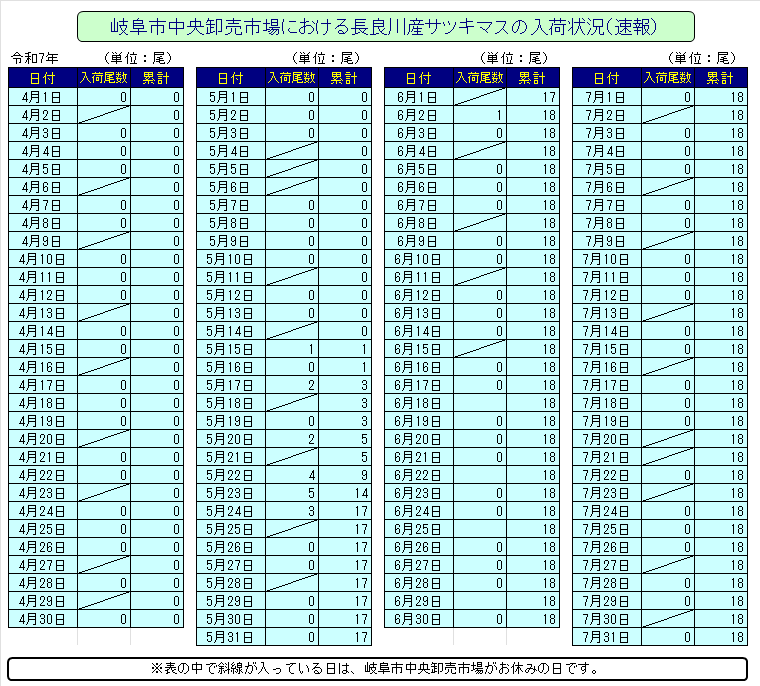Click the cumulative total cell for 6月1日

(532, 97)
